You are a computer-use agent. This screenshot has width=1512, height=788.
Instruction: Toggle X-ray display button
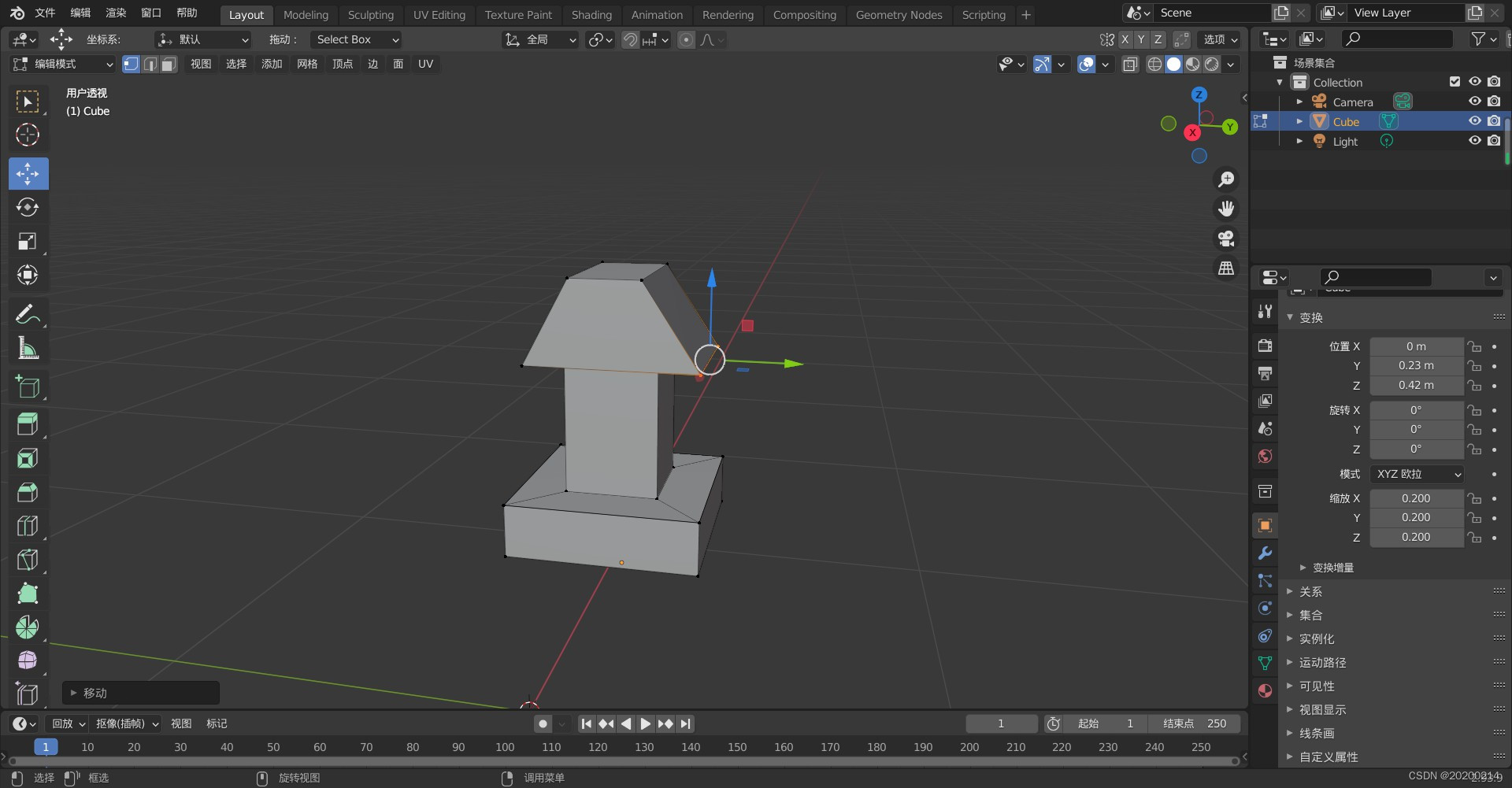coord(1130,64)
